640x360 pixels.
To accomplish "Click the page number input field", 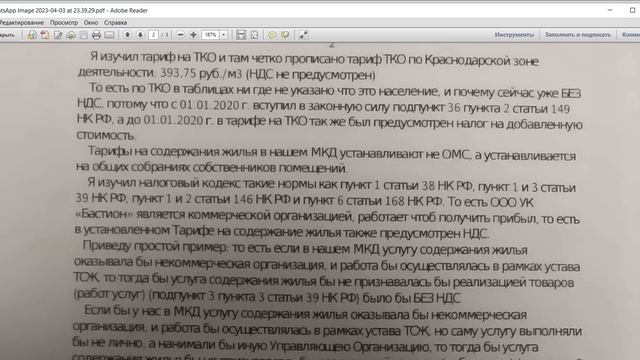I will point(153,35).
